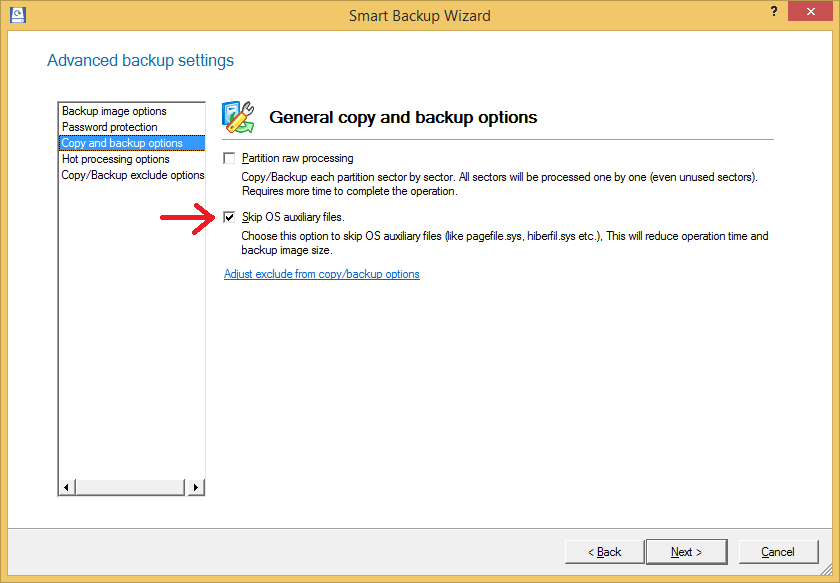Select Password protection settings
The height and width of the screenshot is (583, 840).
tap(110, 127)
